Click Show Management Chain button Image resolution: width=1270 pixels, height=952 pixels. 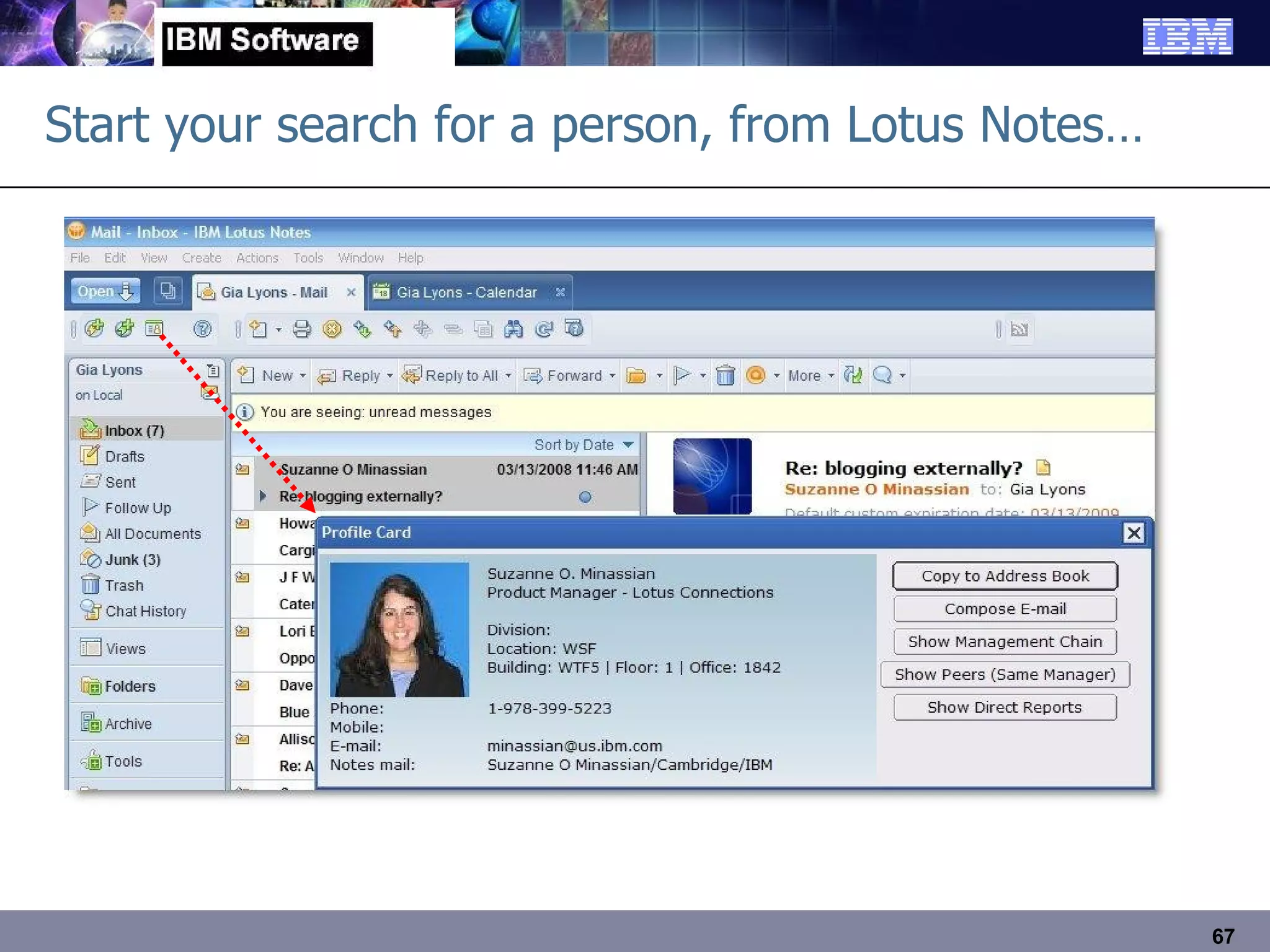tap(1005, 641)
